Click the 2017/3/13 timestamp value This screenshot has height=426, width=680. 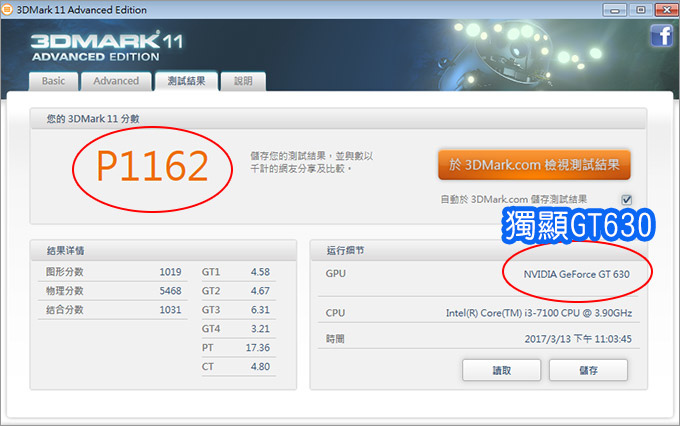[x=578, y=339]
